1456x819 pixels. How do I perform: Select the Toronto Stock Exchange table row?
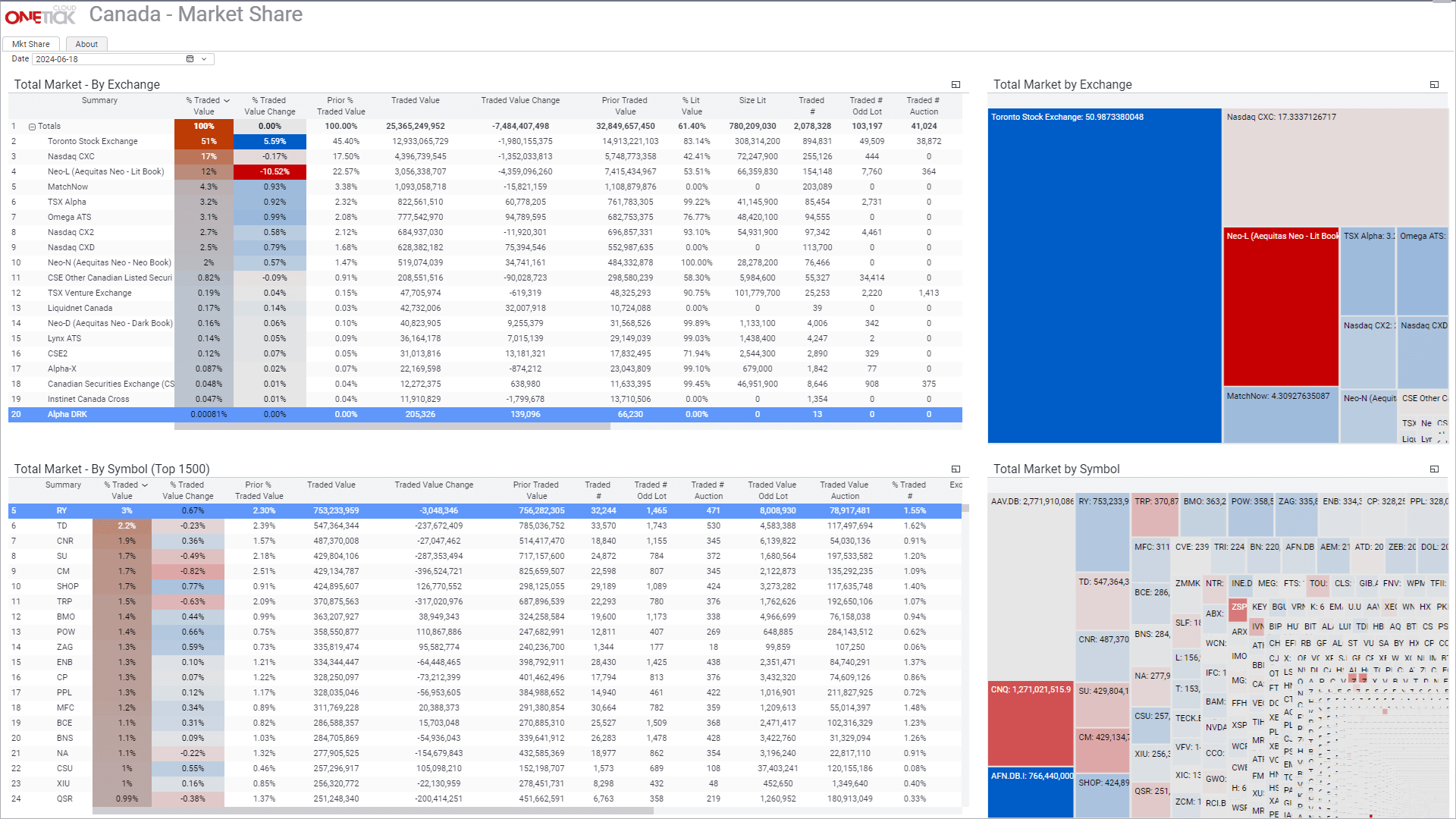coord(485,141)
